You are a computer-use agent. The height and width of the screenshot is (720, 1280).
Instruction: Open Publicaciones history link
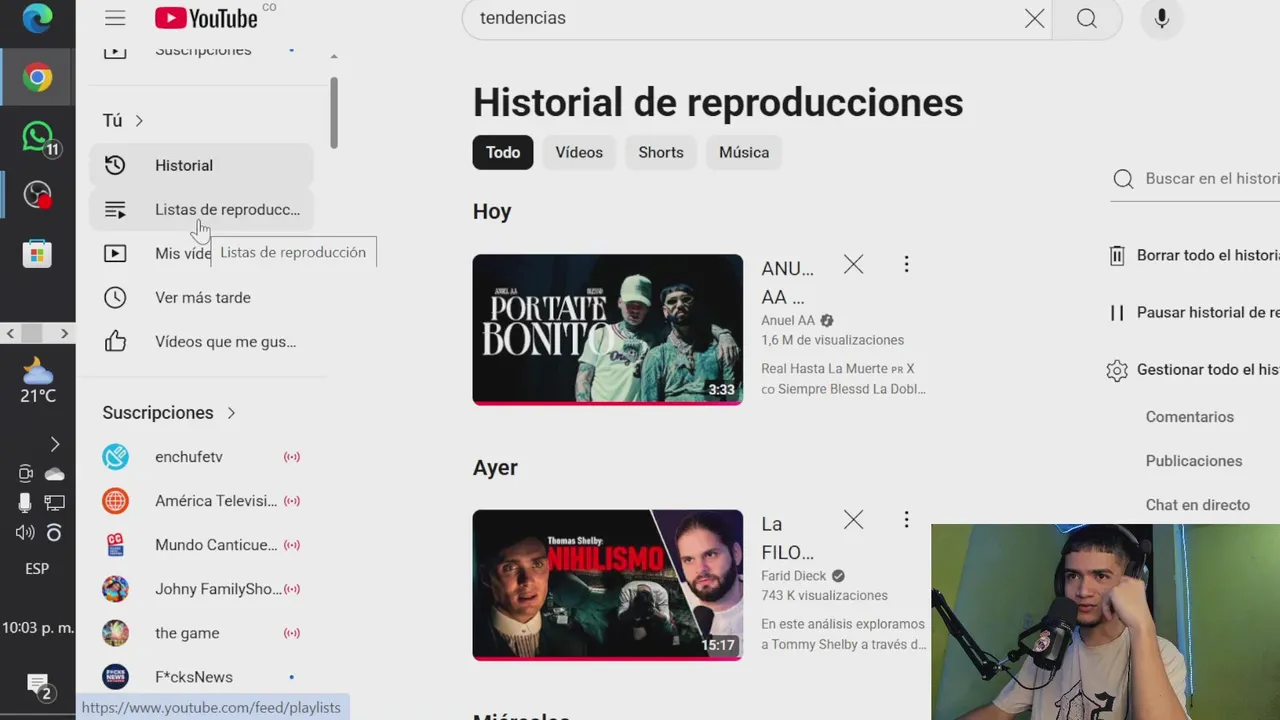[1194, 460]
